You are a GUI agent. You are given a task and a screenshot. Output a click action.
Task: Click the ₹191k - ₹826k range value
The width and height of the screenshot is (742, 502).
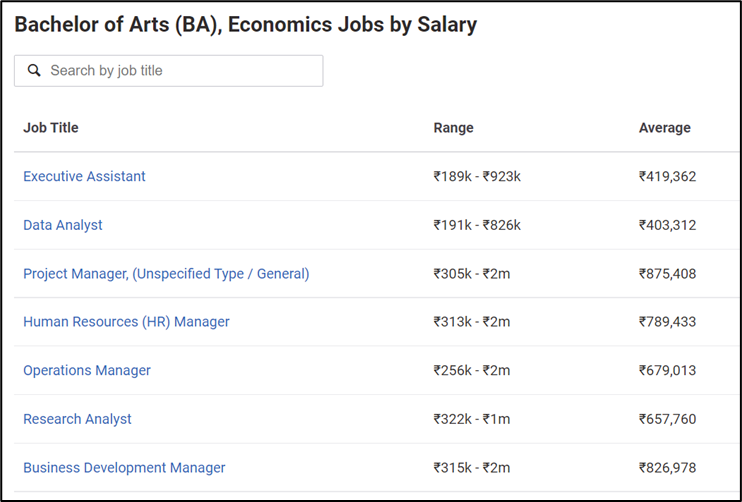477,225
